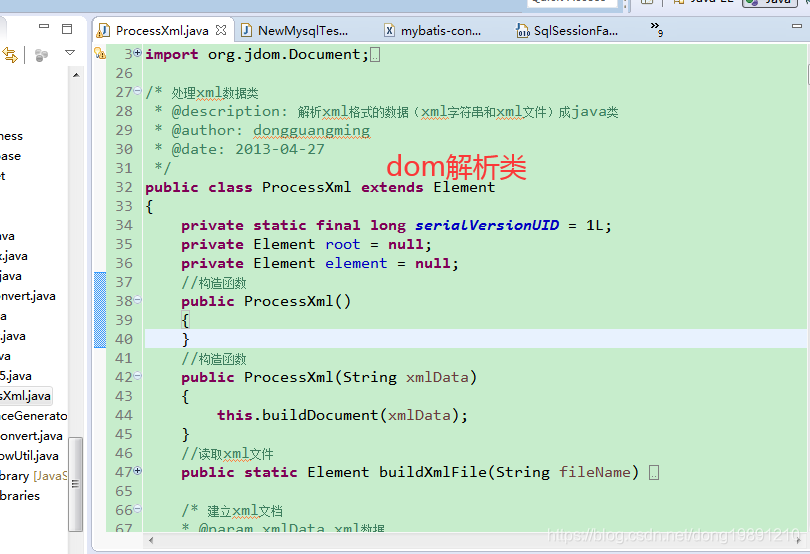Open the NewMysqlTes... editor tab
810x554 pixels.
(x=303, y=30)
